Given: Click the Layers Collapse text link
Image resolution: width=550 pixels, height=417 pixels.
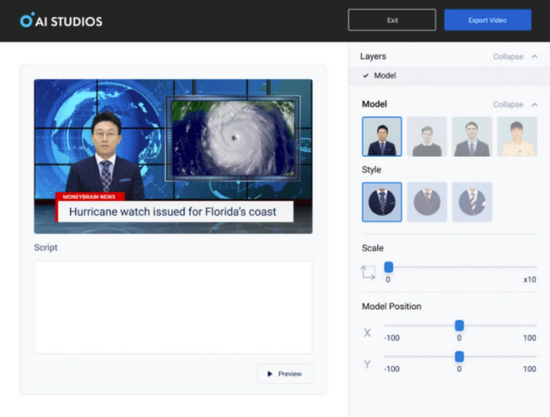Looking at the screenshot, I should click(x=508, y=56).
